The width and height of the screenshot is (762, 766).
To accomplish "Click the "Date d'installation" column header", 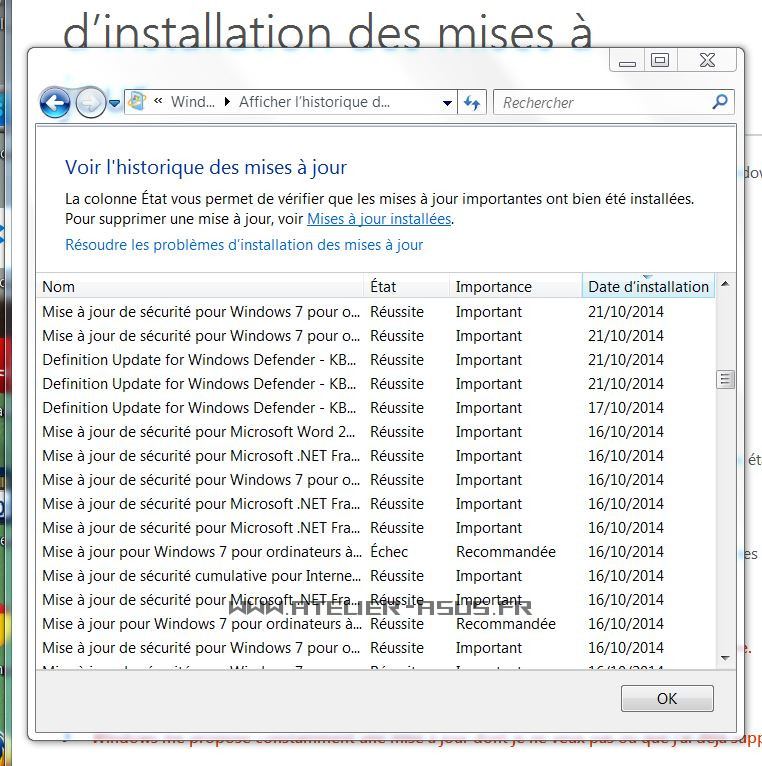I will pyautogui.click(x=648, y=287).
